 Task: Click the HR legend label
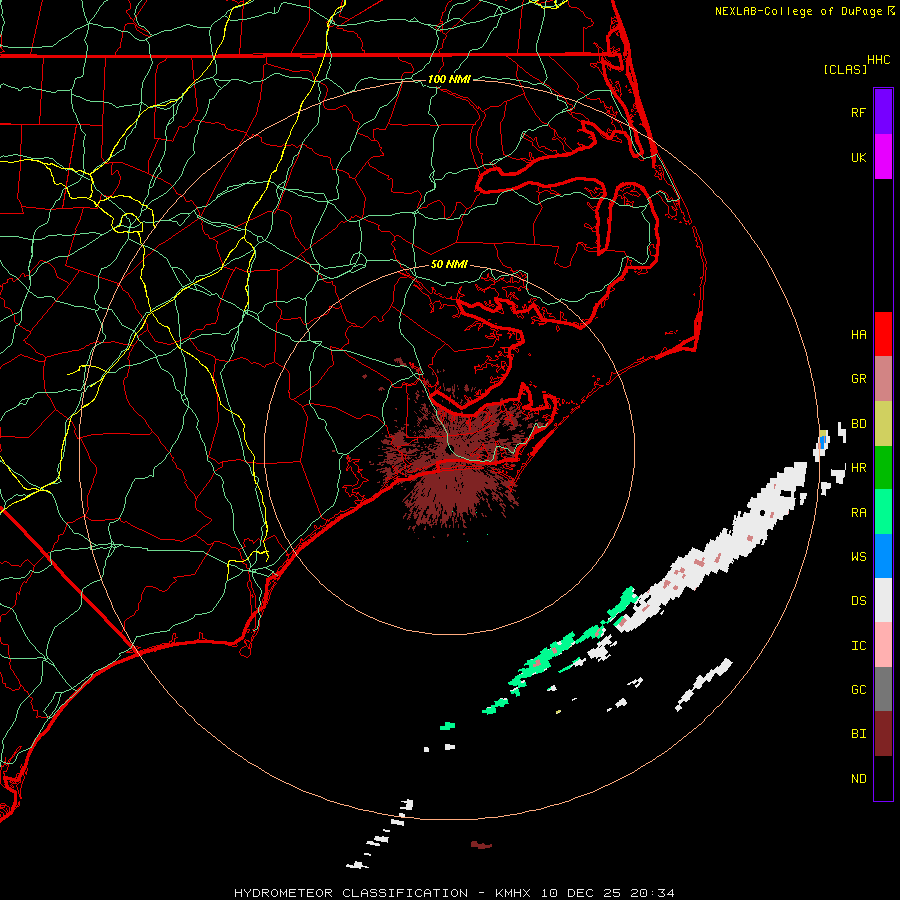click(858, 468)
